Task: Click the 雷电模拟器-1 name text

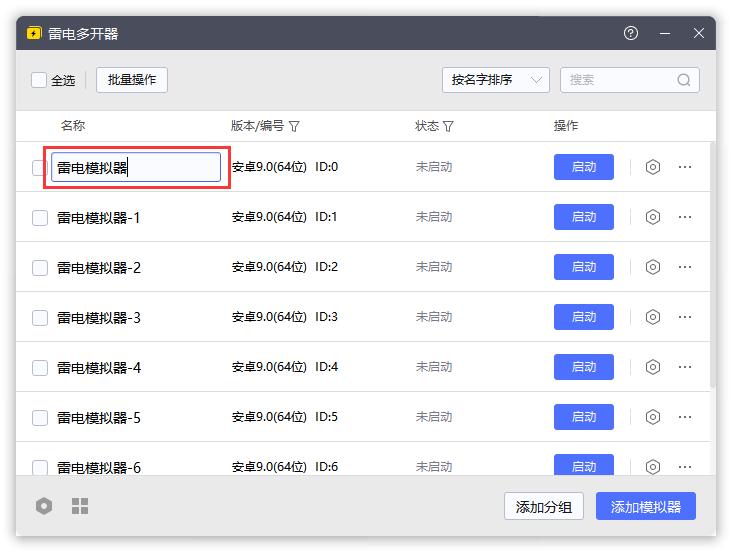Action: [99, 218]
